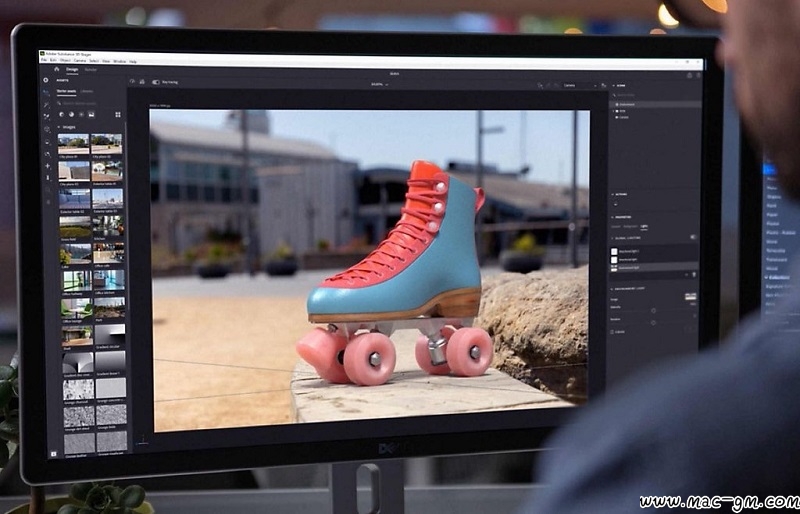The height and width of the screenshot is (514, 800).
Task: Choose the Select arrow tool
Action: (x=46, y=92)
